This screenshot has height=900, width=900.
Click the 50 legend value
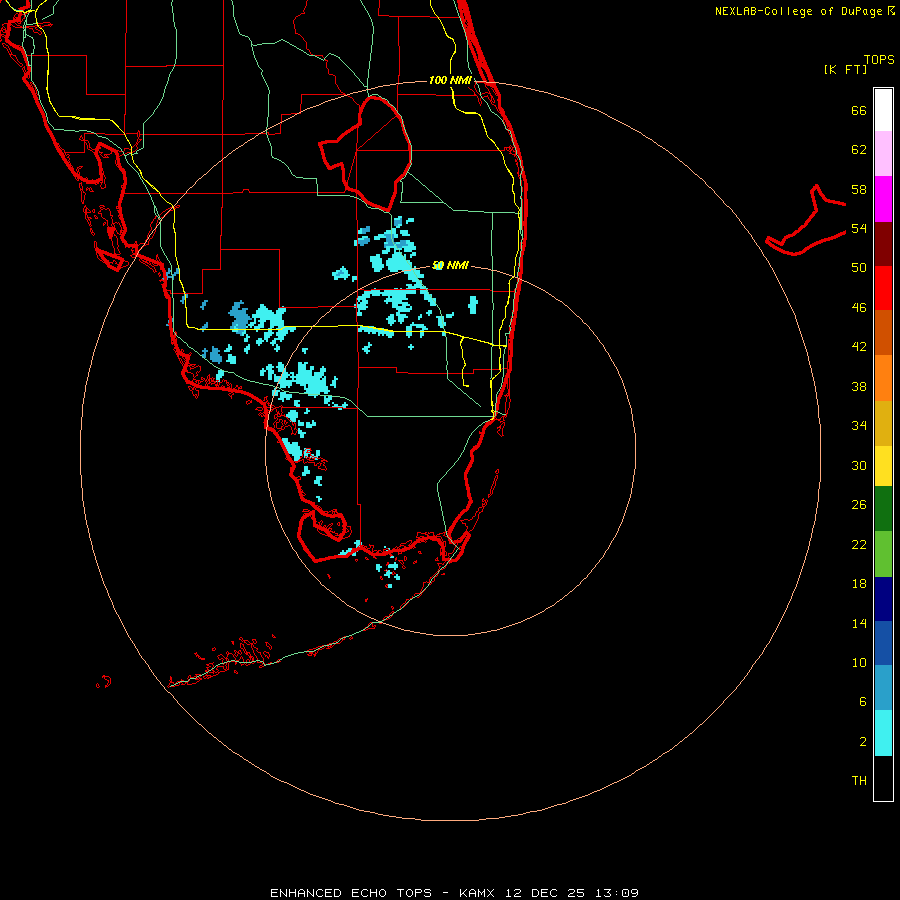click(x=859, y=268)
